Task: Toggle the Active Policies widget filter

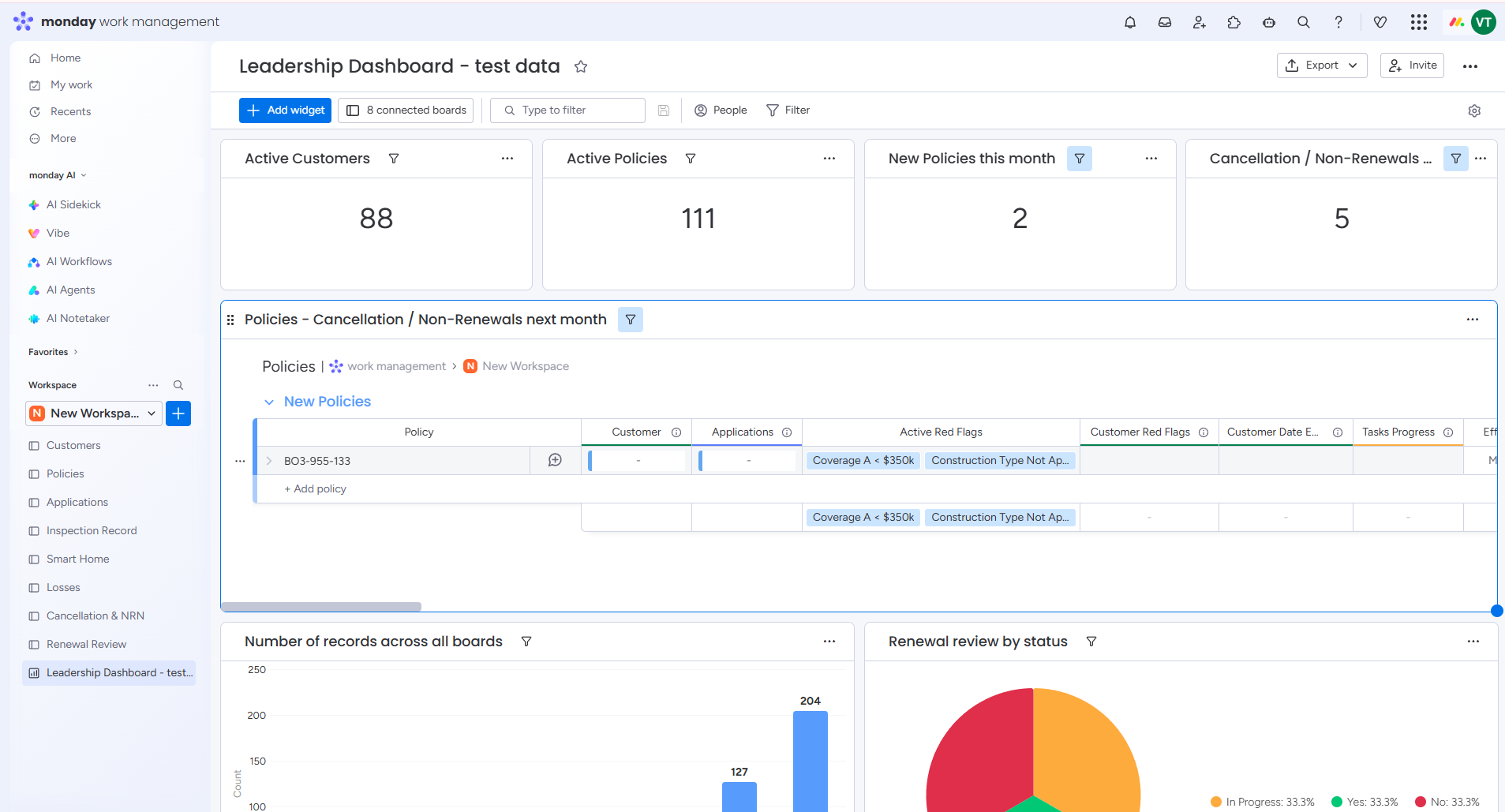Action: coord(691,159)
